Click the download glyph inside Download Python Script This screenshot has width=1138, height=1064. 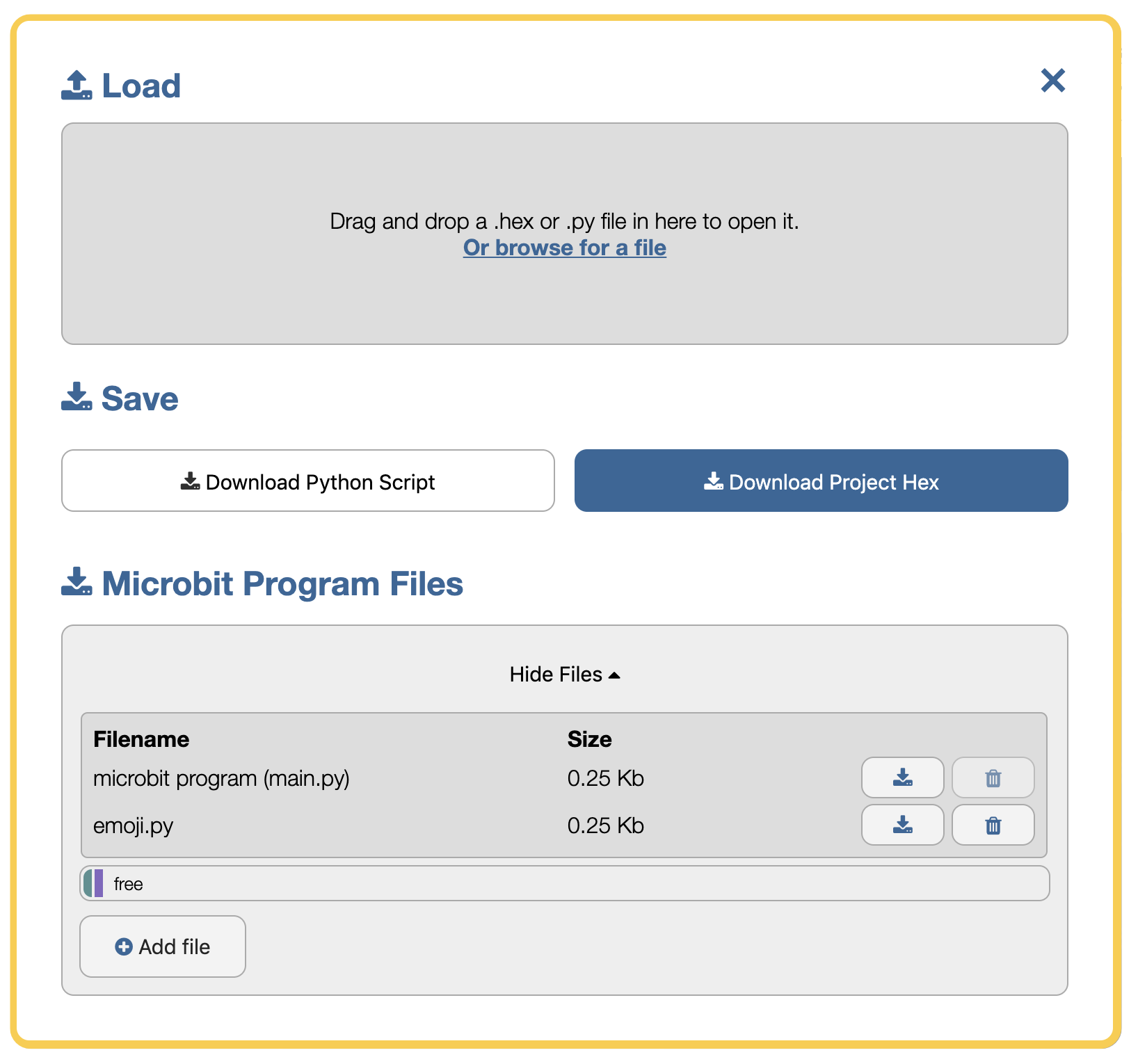pyautogui.click(x=189, y=481)
